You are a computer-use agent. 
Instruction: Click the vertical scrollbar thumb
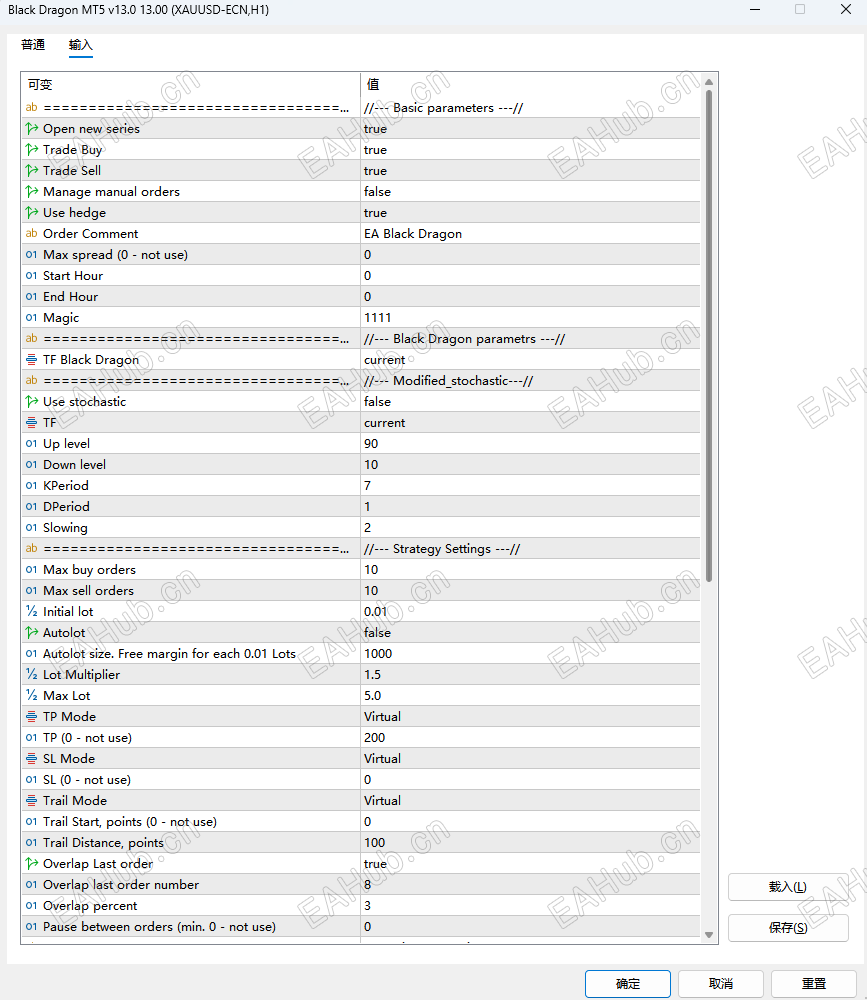[x=709, y=336]
